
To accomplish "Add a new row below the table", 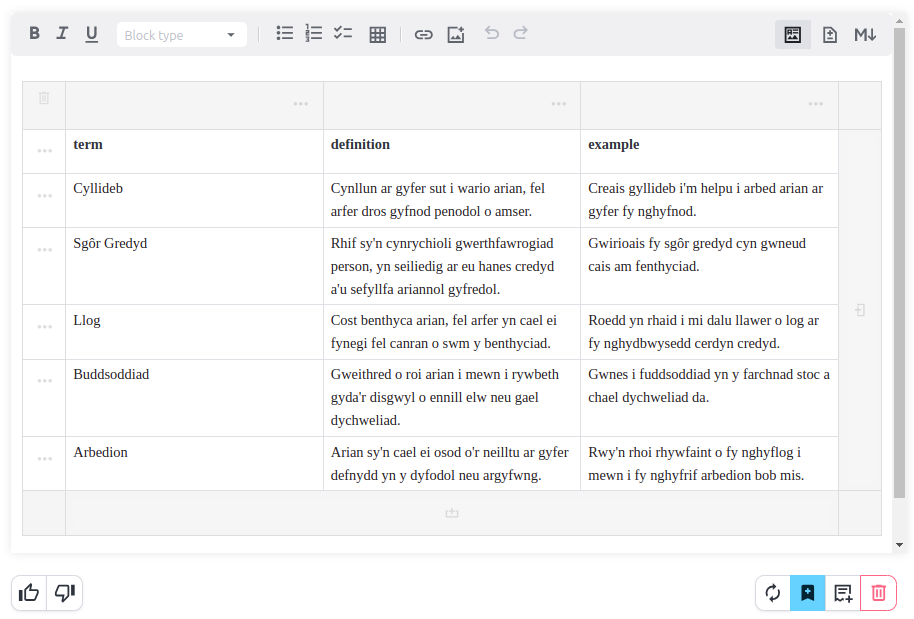I will pos(451,513).
